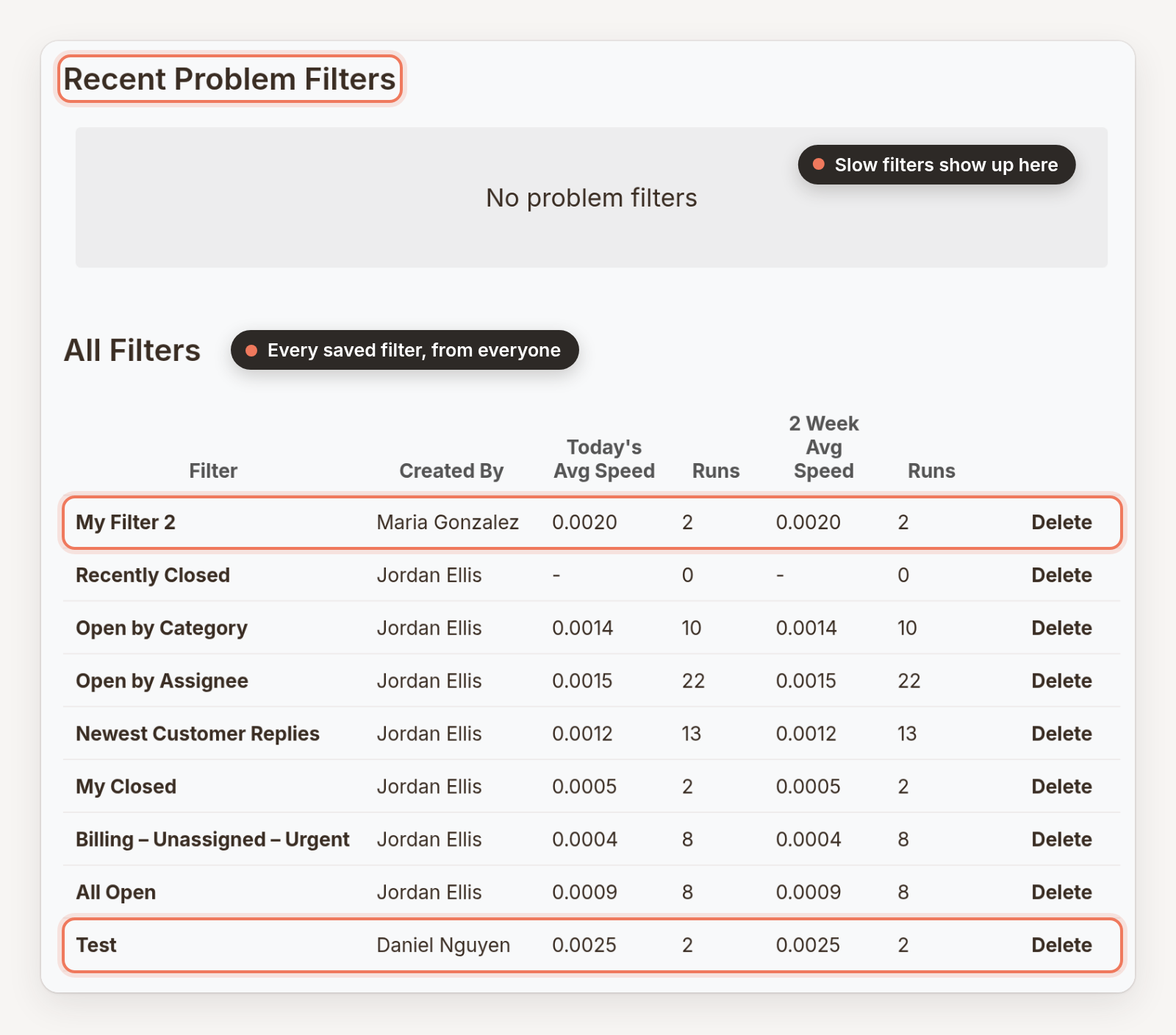
Task: Select Maria Gonzalez in Created By column
Action: [x=448, y=522]
